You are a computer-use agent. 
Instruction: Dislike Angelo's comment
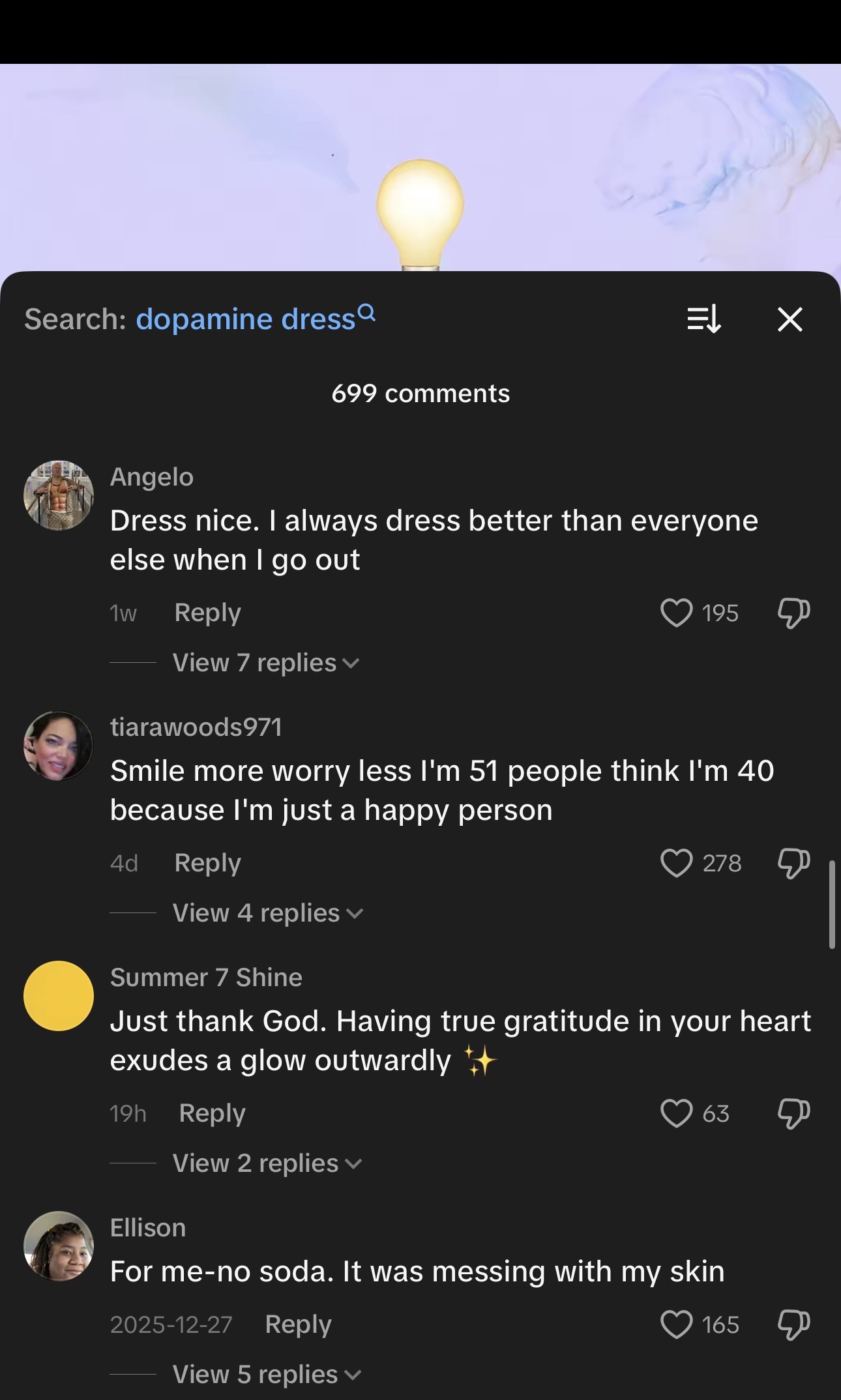click(x=793, y=613)
